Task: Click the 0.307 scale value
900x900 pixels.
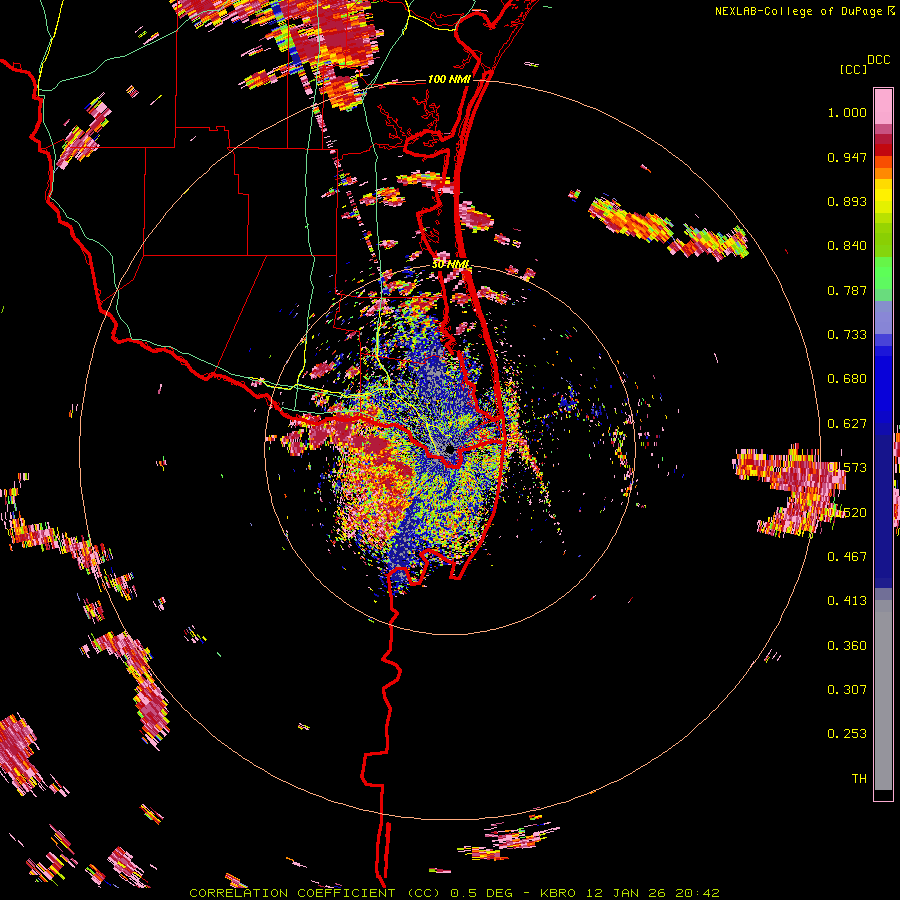Action: pyautogui.click(x=847, y=689)
